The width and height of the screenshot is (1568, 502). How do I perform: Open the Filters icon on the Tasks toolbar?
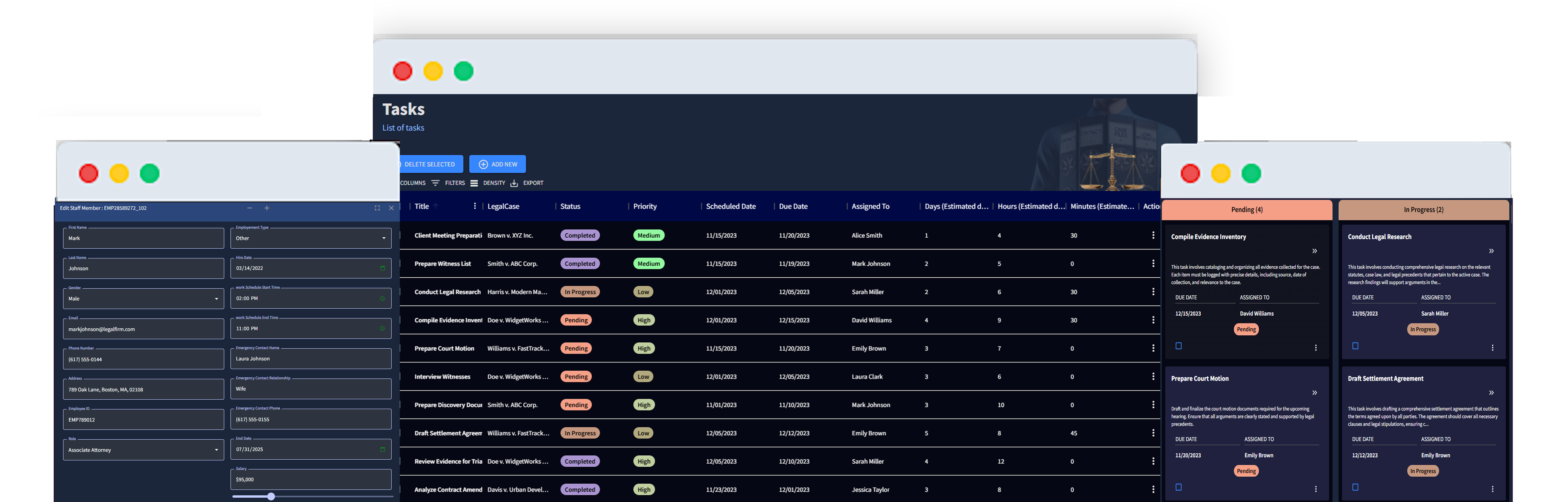[x=436, y=182]
